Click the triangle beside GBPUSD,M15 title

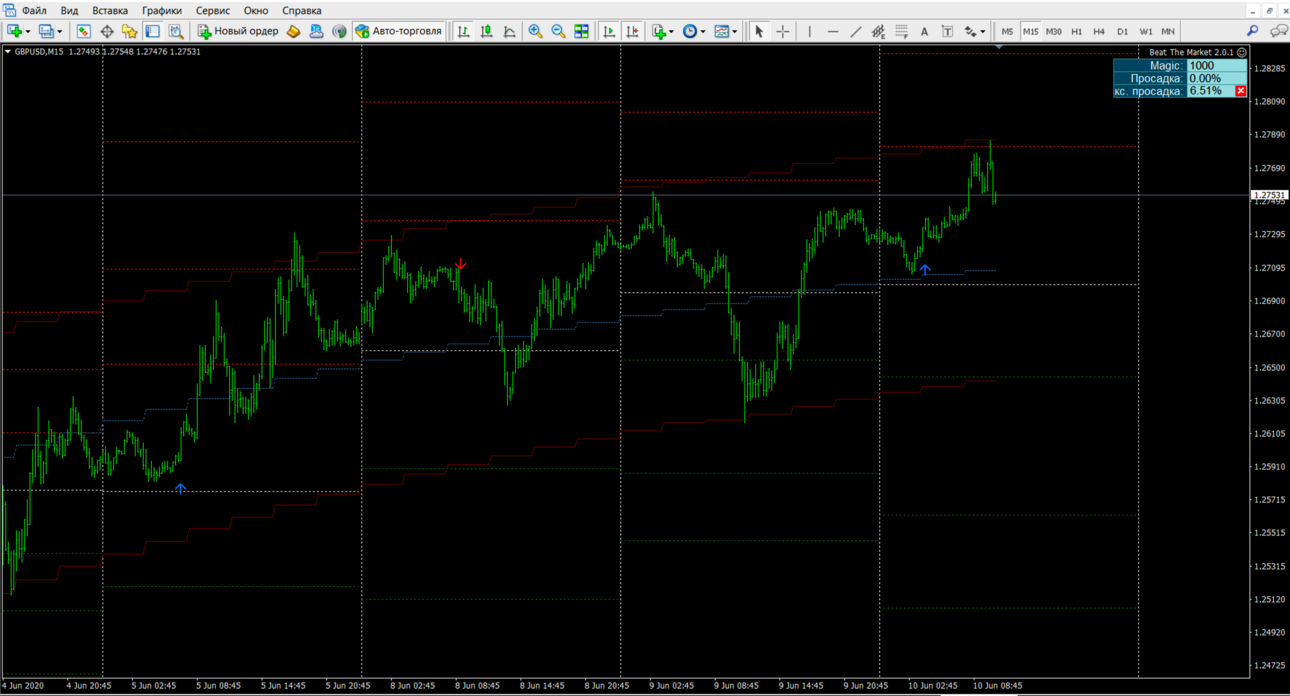pyautogui.click(x=8, y=51)
